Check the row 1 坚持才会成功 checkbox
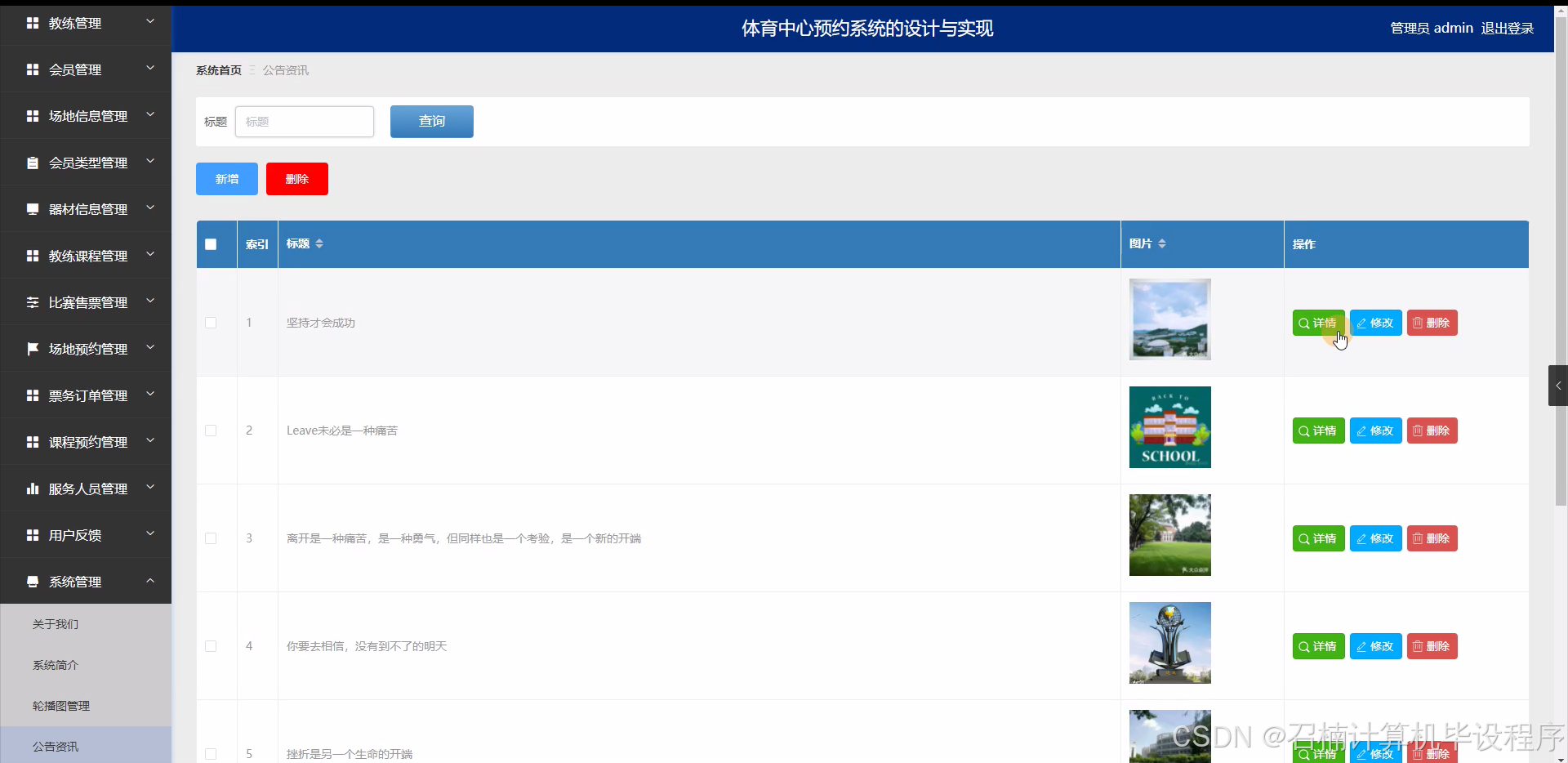 coord(211,323)
